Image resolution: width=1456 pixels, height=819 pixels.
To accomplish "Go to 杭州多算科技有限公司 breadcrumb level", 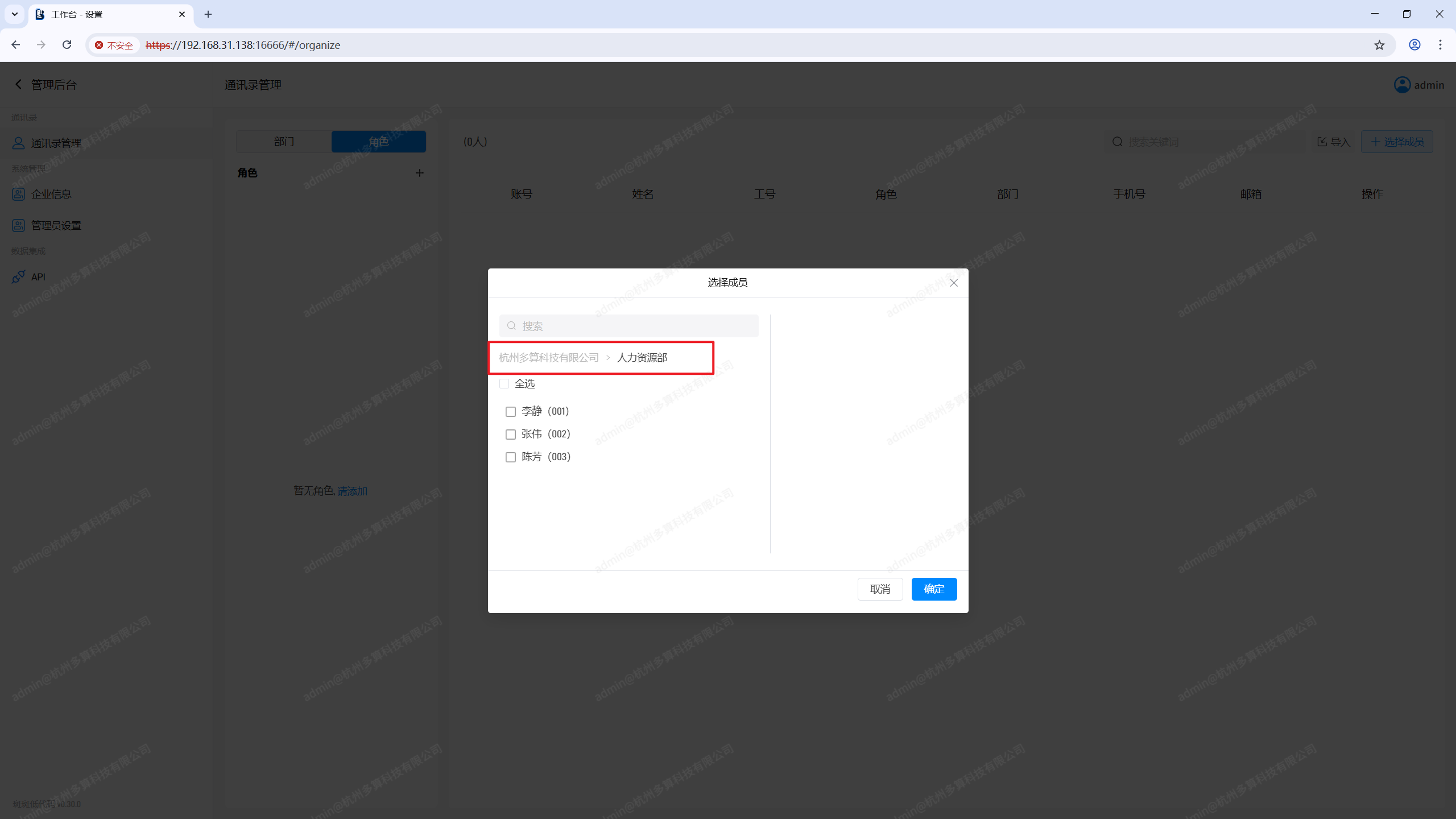I will pos(549,358).
